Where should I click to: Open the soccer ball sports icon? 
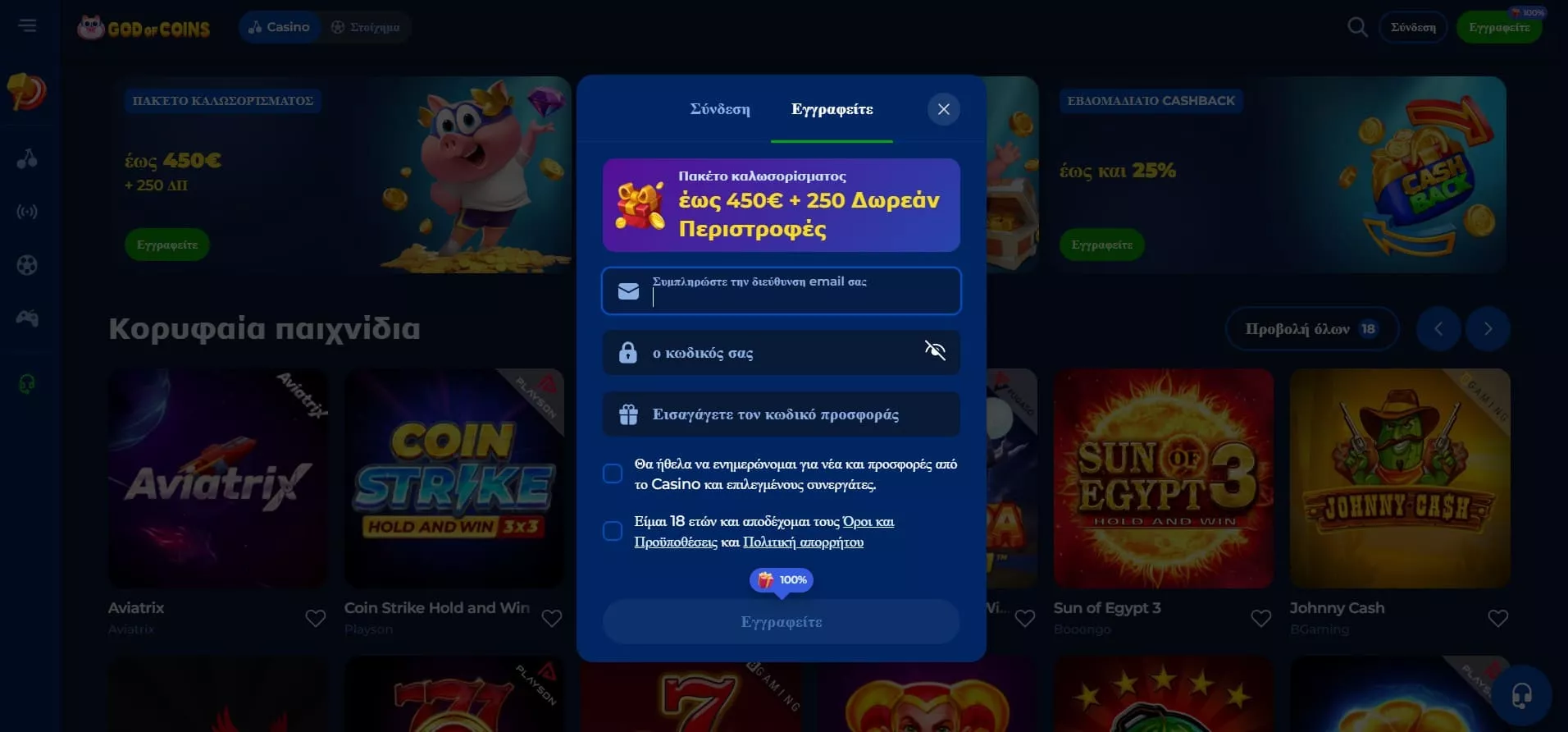27,265
